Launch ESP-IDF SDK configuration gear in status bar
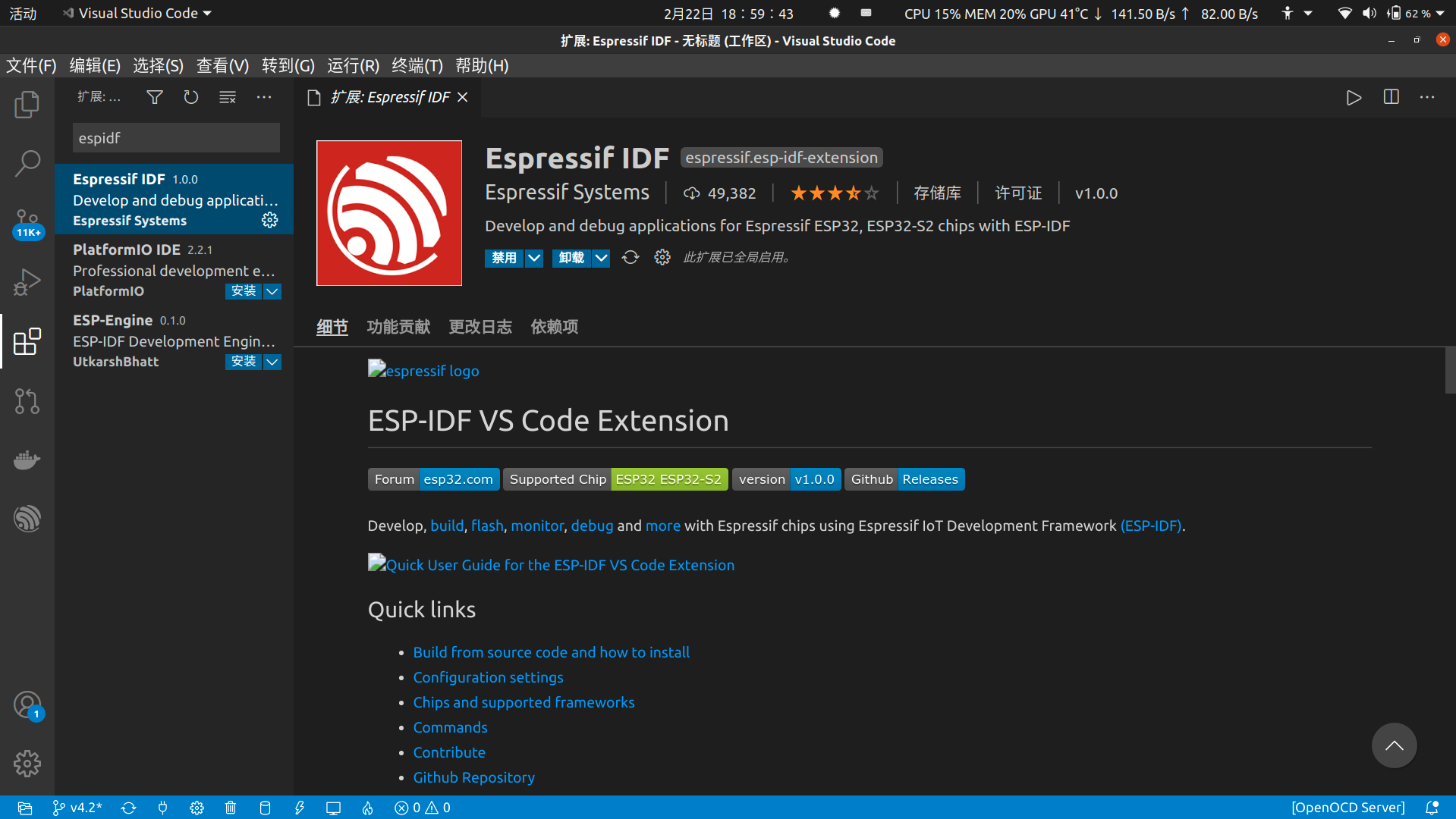This screenshot has height=819, width=1456. point(197,808)
